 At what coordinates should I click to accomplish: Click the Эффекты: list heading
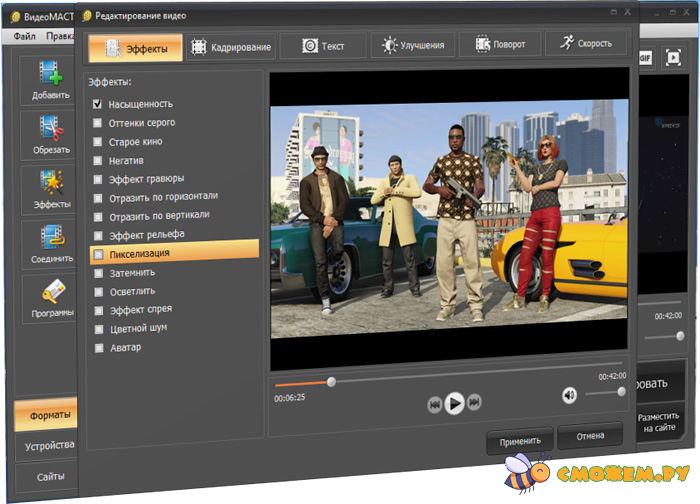tap(110, 82)
